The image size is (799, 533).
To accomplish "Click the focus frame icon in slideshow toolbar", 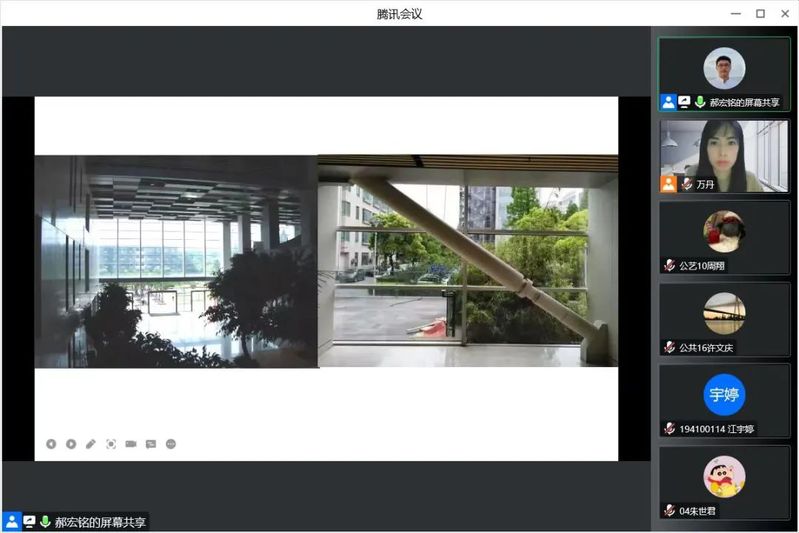I will [111, 444].
